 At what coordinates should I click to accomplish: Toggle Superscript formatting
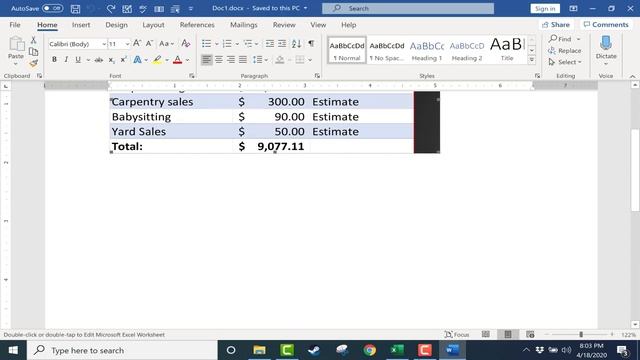point(123,60)
